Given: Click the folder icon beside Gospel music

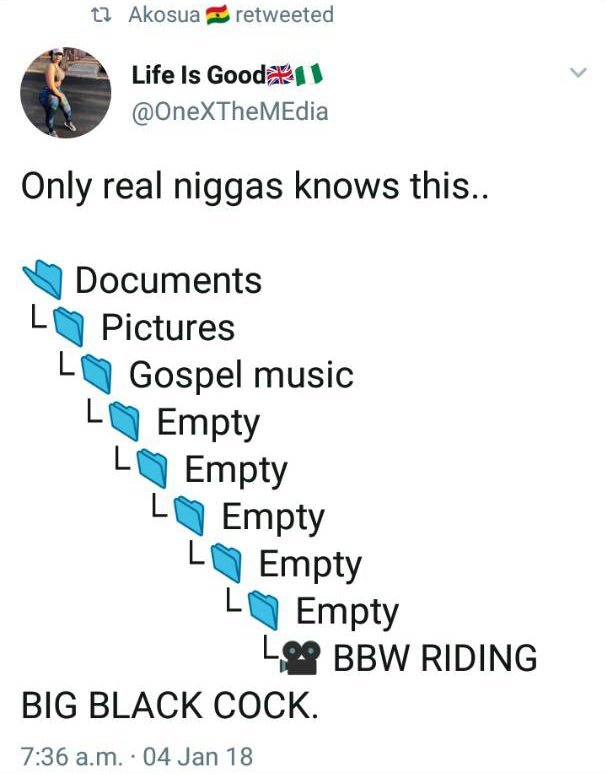Looking at the screenshot, I should coord(96,374).
